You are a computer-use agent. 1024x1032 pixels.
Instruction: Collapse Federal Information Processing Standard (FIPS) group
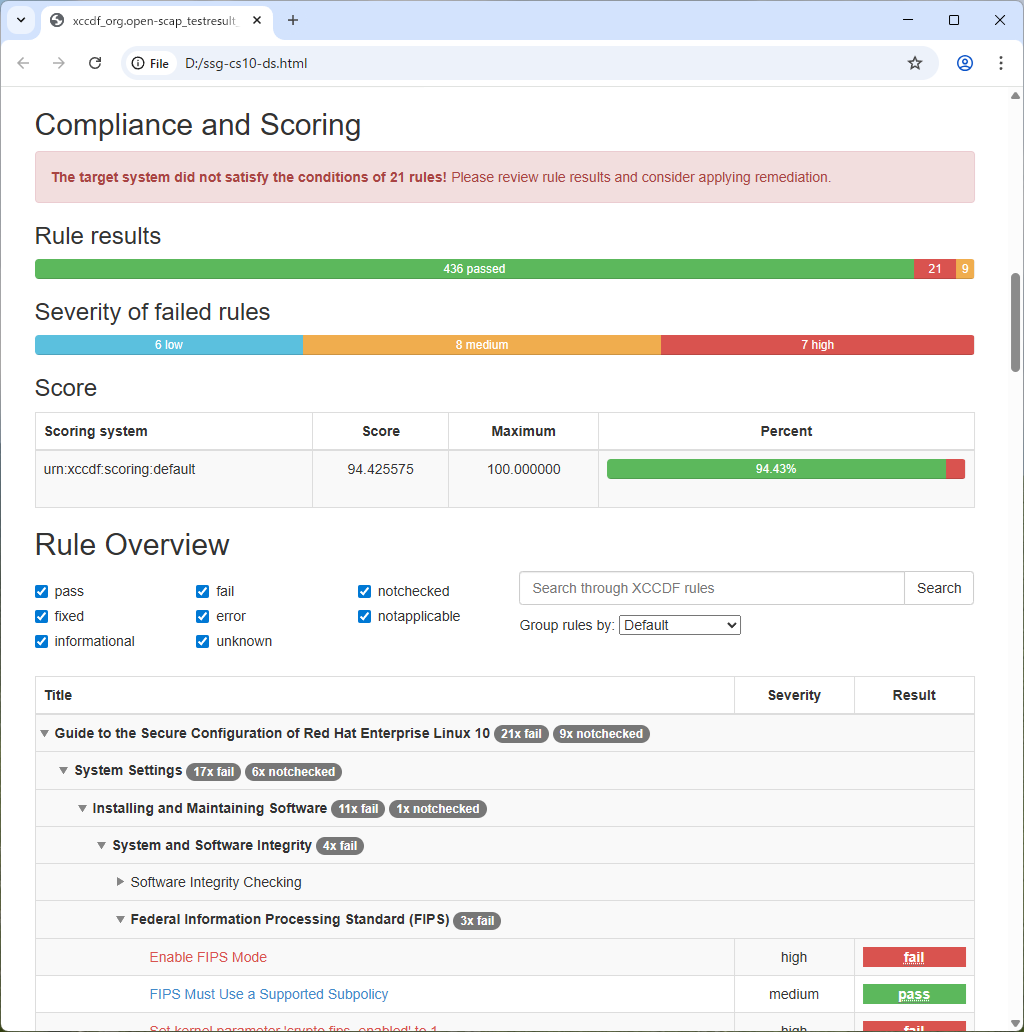pos(121,920)
